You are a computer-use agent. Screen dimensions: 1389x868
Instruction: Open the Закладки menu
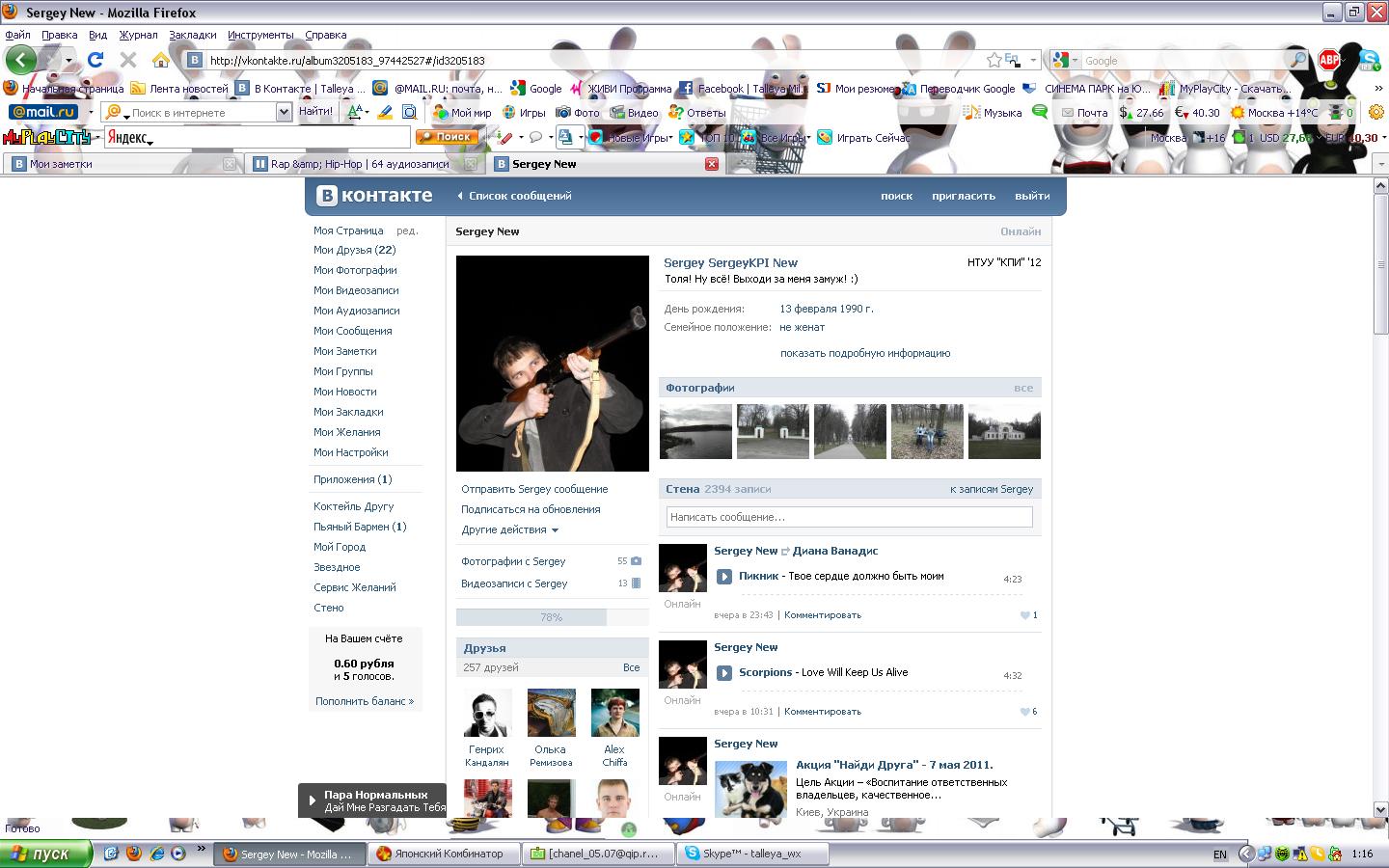[x=192, y=35]
